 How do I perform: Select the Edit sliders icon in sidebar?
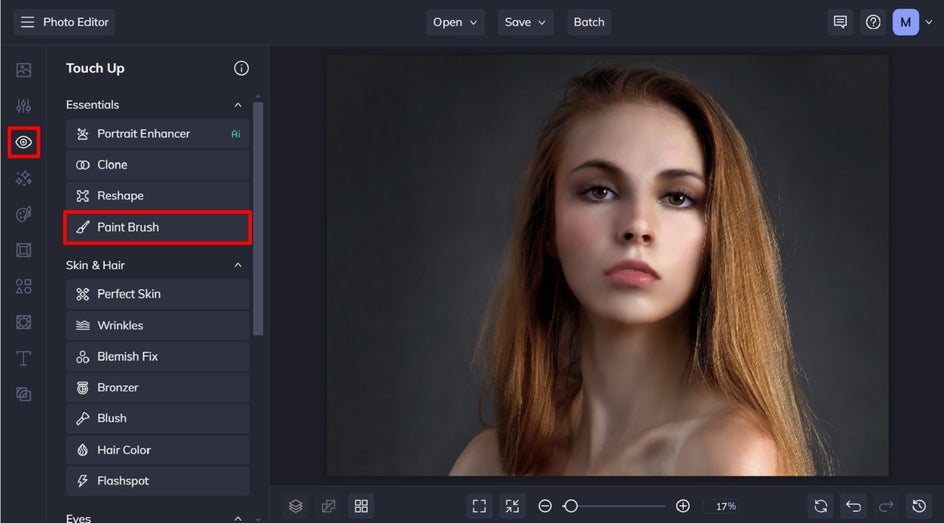23,106
